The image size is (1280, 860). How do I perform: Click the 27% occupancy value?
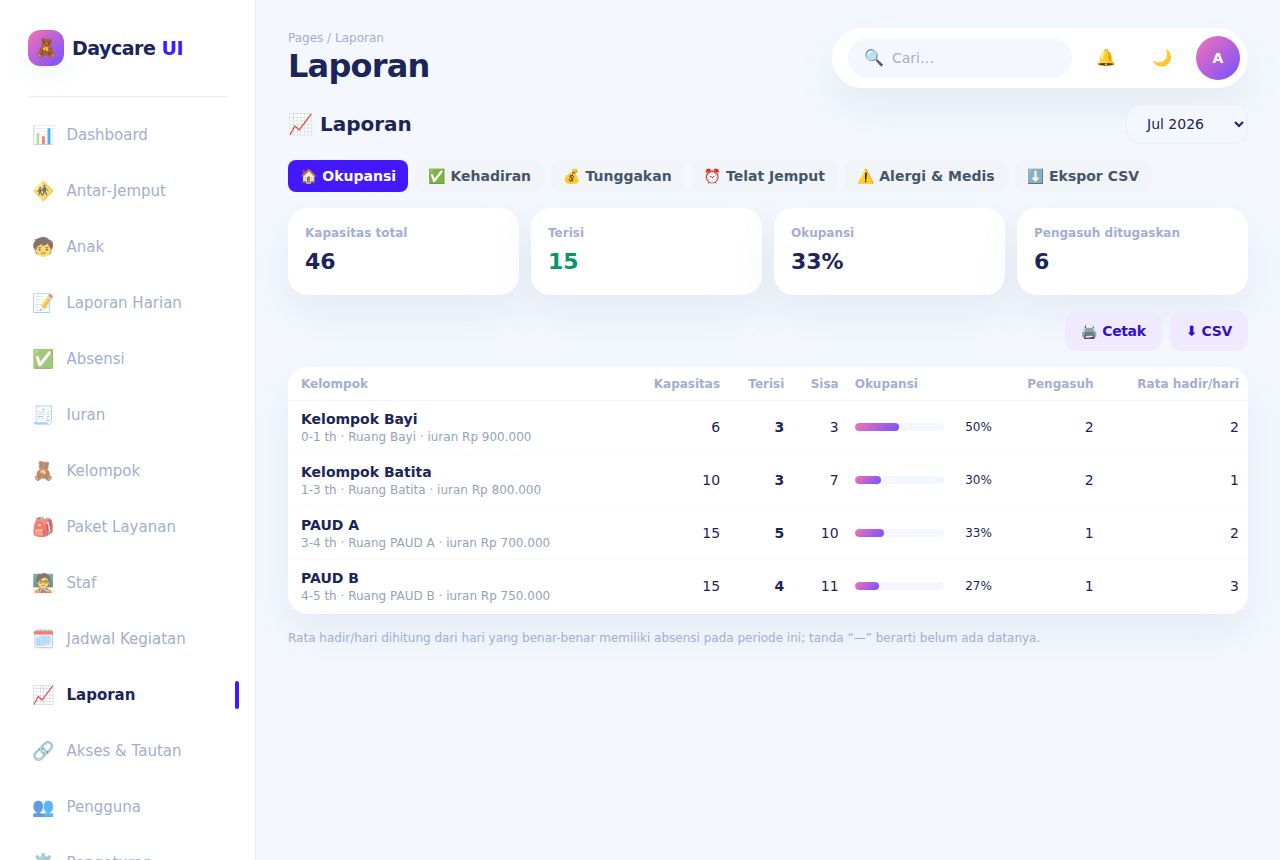click(978, 586)
